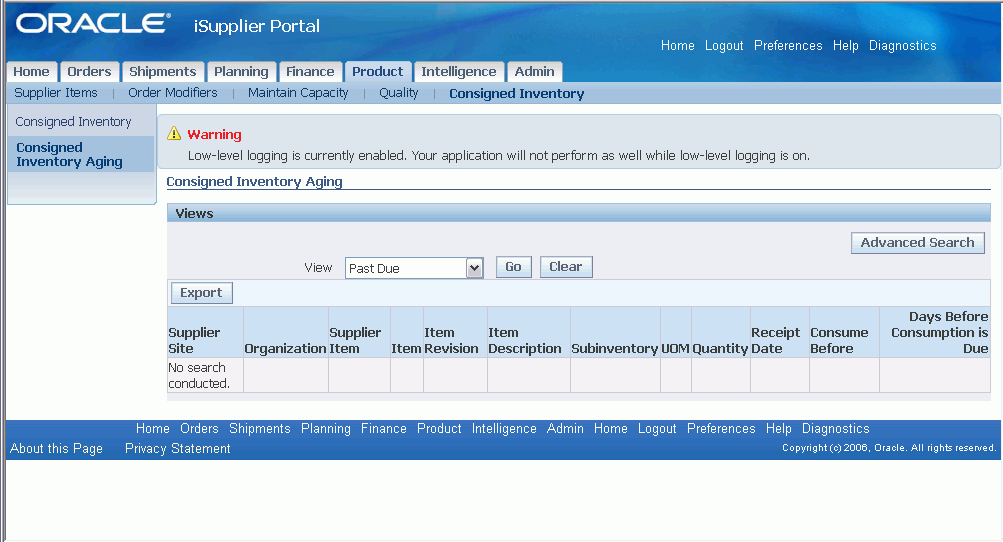Click the footer Logout link

(657, 428)
